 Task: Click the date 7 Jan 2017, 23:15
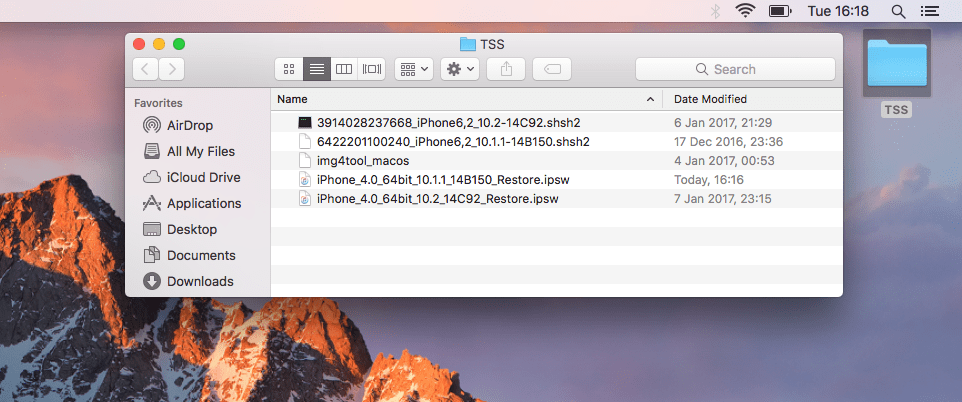(x=723, y=198)
